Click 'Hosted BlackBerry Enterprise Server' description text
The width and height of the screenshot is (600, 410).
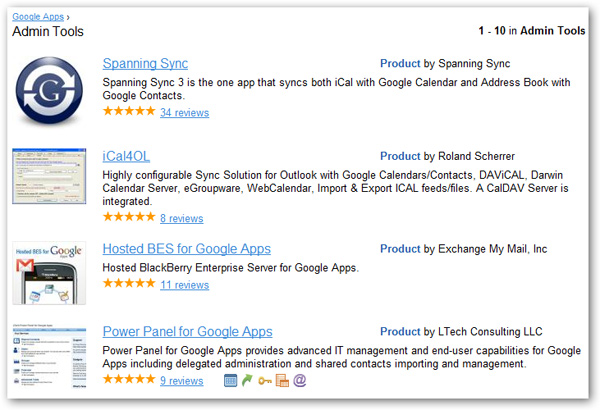tap(231, 268)
